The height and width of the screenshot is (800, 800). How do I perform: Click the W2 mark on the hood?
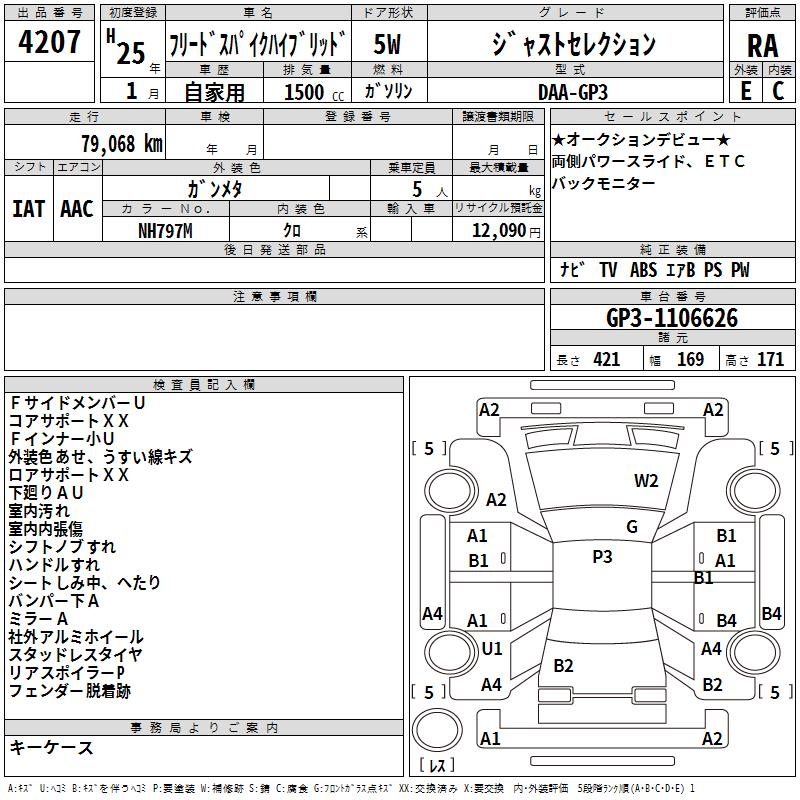tap(646, 480)
